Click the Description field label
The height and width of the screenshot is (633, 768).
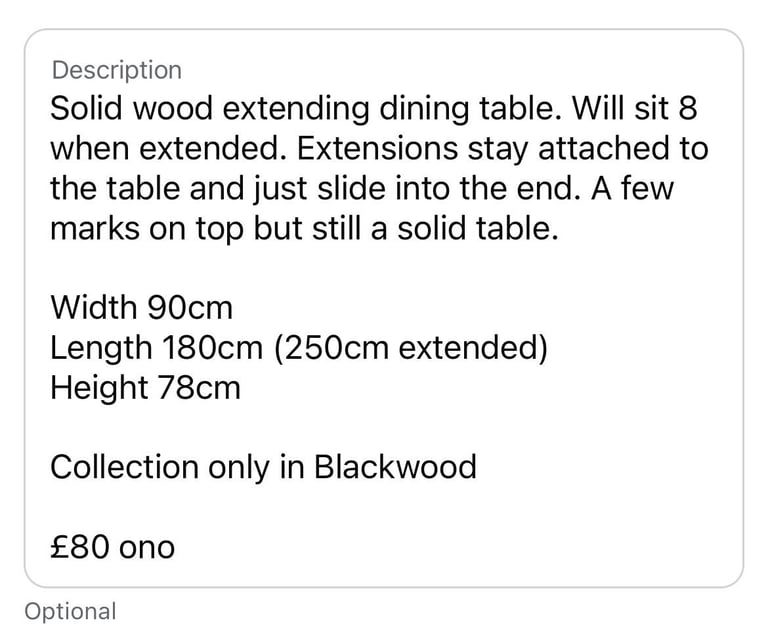coord(117,70)
